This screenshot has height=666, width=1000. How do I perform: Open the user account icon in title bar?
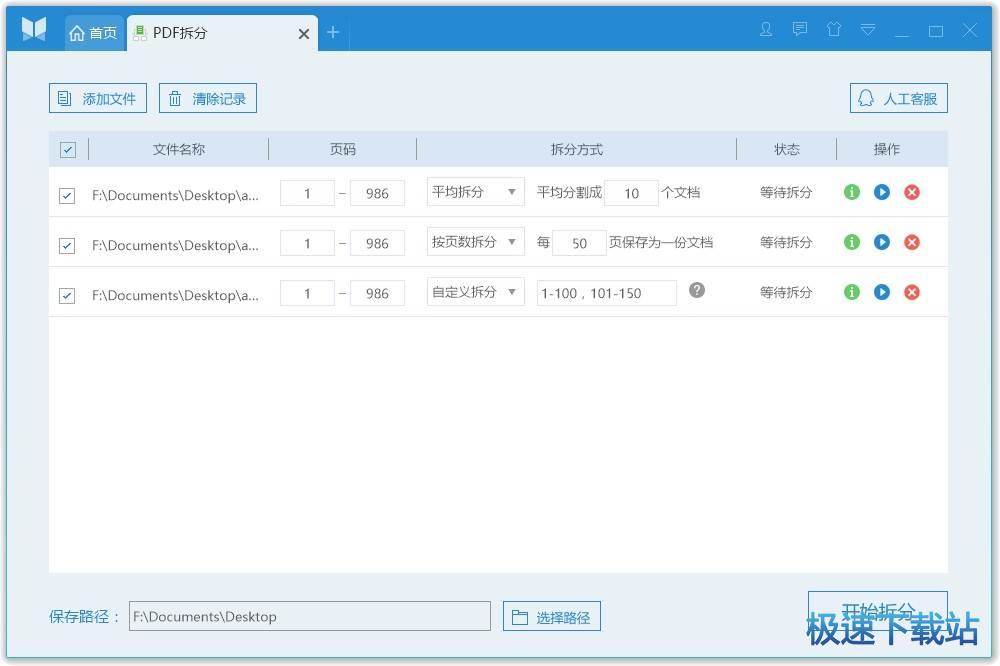(x=766, y=30)
